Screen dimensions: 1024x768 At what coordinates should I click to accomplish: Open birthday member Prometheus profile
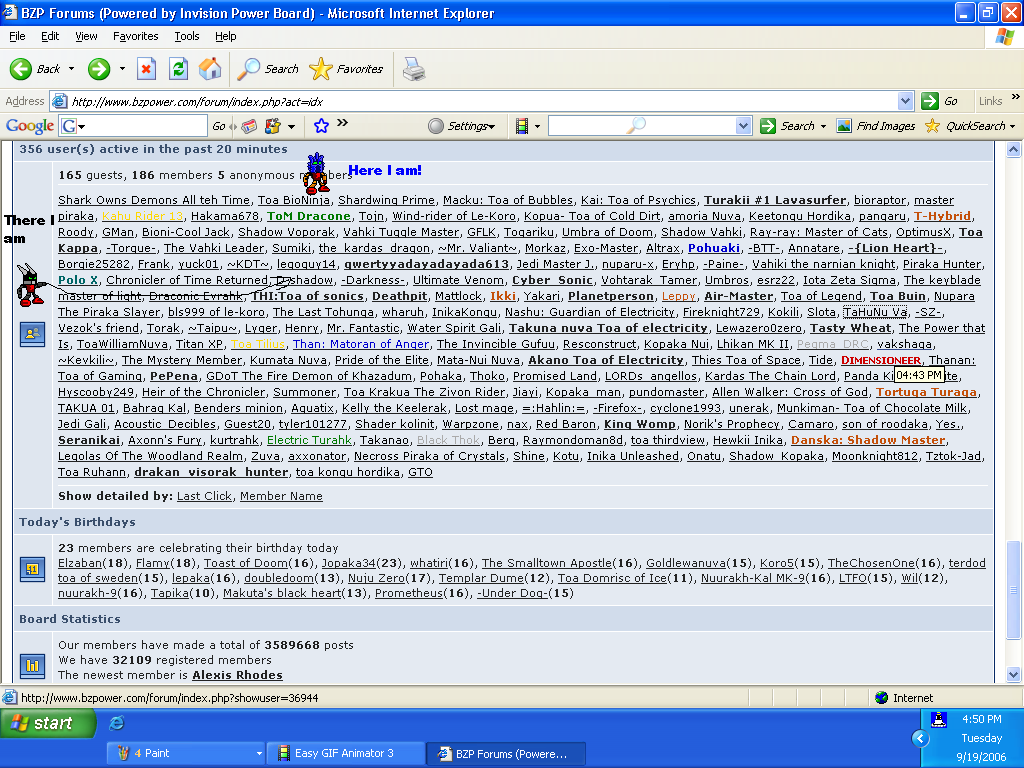pyautogui.click(x=409, y=593)
